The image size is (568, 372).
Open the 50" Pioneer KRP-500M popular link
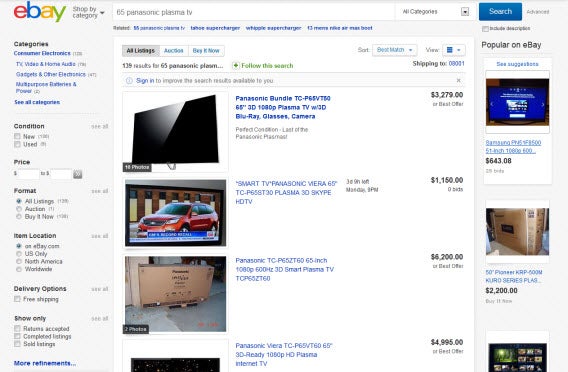[514, 276]
